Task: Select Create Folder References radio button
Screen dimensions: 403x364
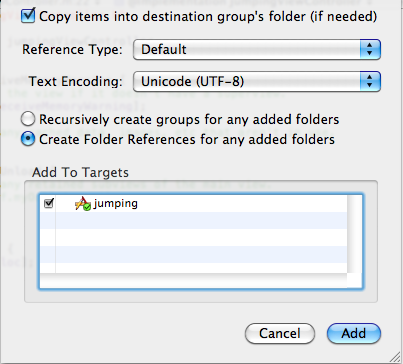Action: point(28,139)
